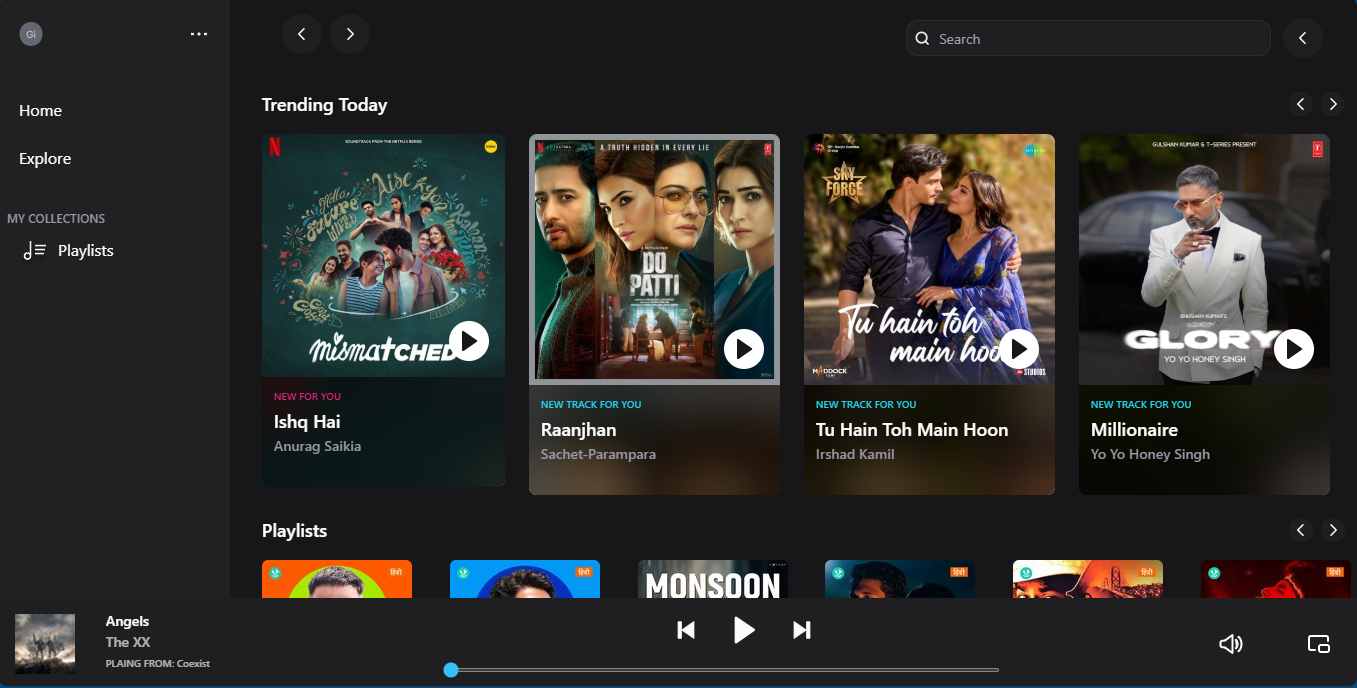Viewport: 1357px width, 688px height.
Task: Click the playback progress slider
Action: point(722,670)
